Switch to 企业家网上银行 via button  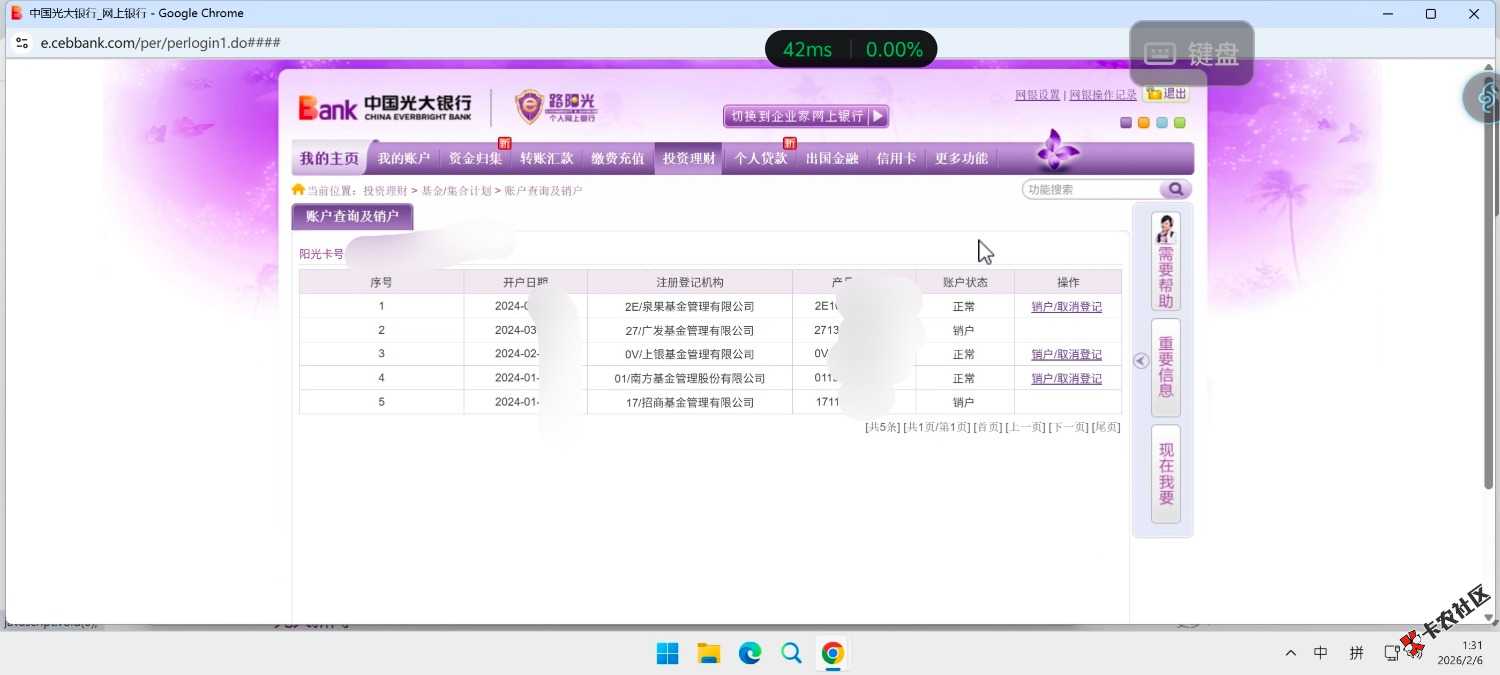(x=806, y=117)
